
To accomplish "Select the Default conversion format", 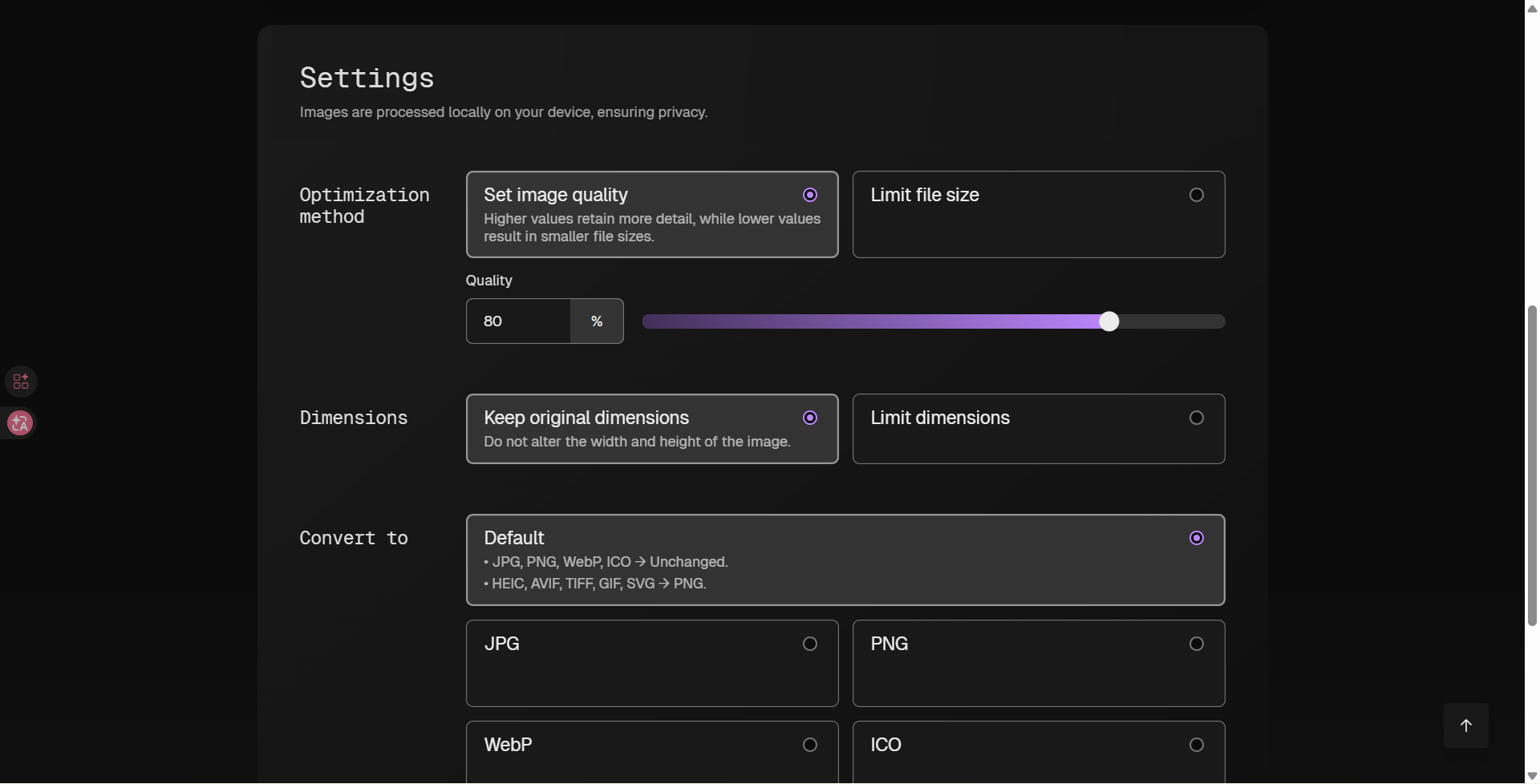I will [845, 560].
